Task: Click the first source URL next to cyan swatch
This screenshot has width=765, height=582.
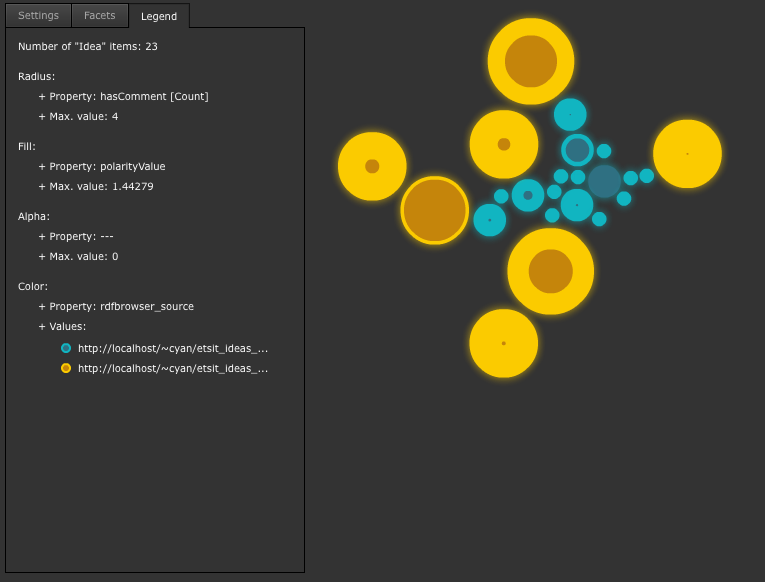Action: coord(173,348)
